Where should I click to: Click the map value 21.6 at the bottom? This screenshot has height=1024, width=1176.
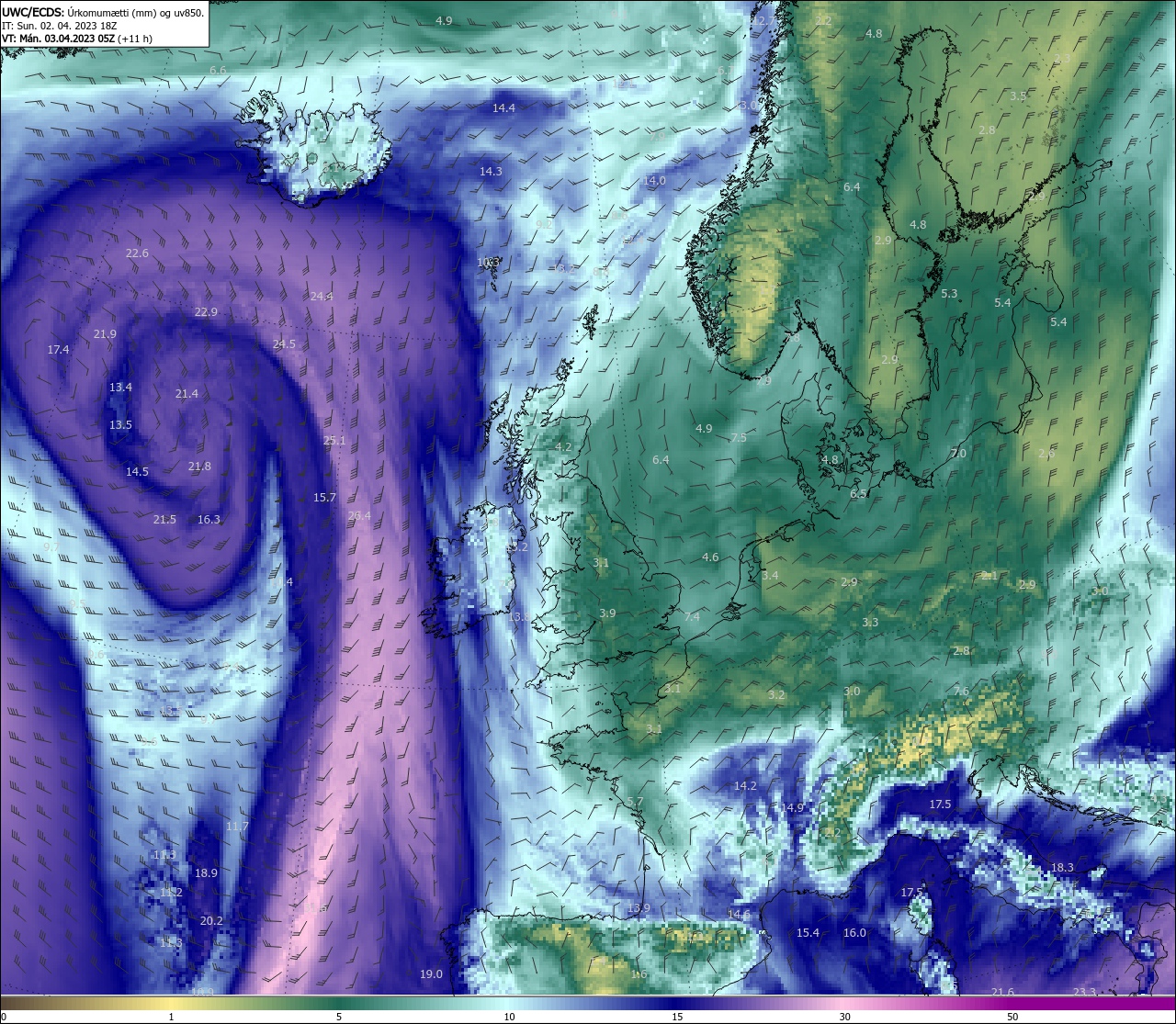(x=1003, y=993)
